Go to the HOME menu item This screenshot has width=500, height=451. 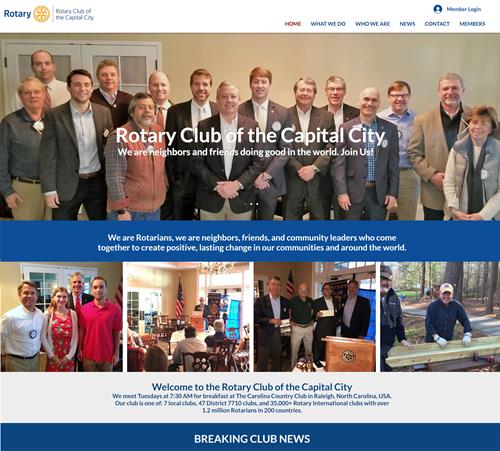point(293,24)
